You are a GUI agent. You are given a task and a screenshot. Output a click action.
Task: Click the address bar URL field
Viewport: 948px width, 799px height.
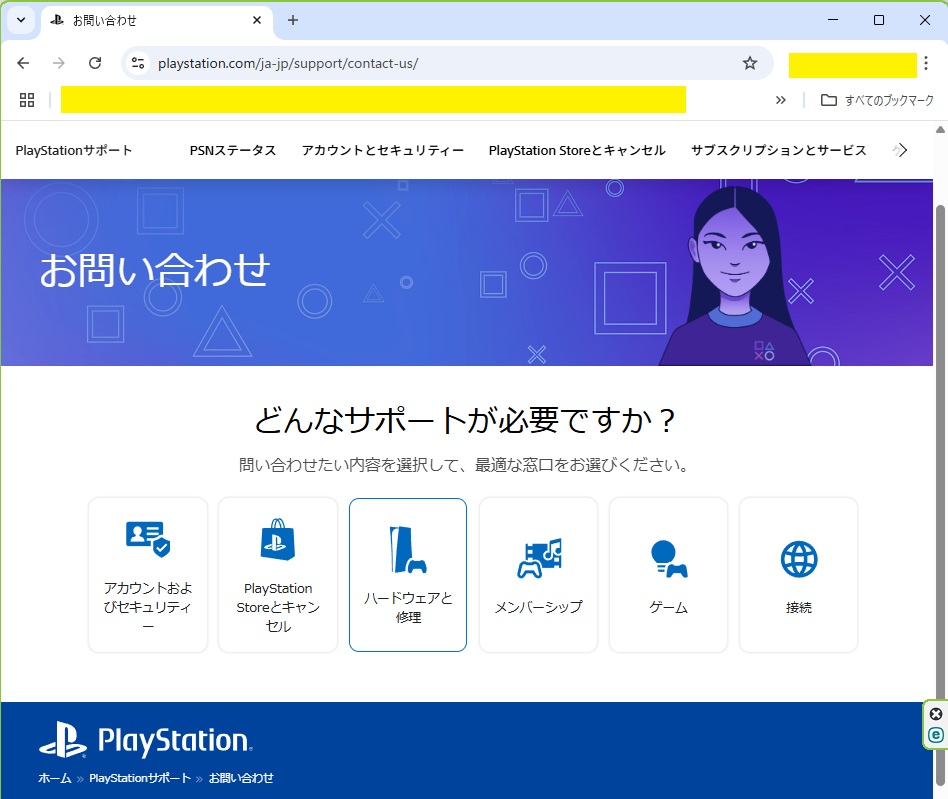coord(440,63)
